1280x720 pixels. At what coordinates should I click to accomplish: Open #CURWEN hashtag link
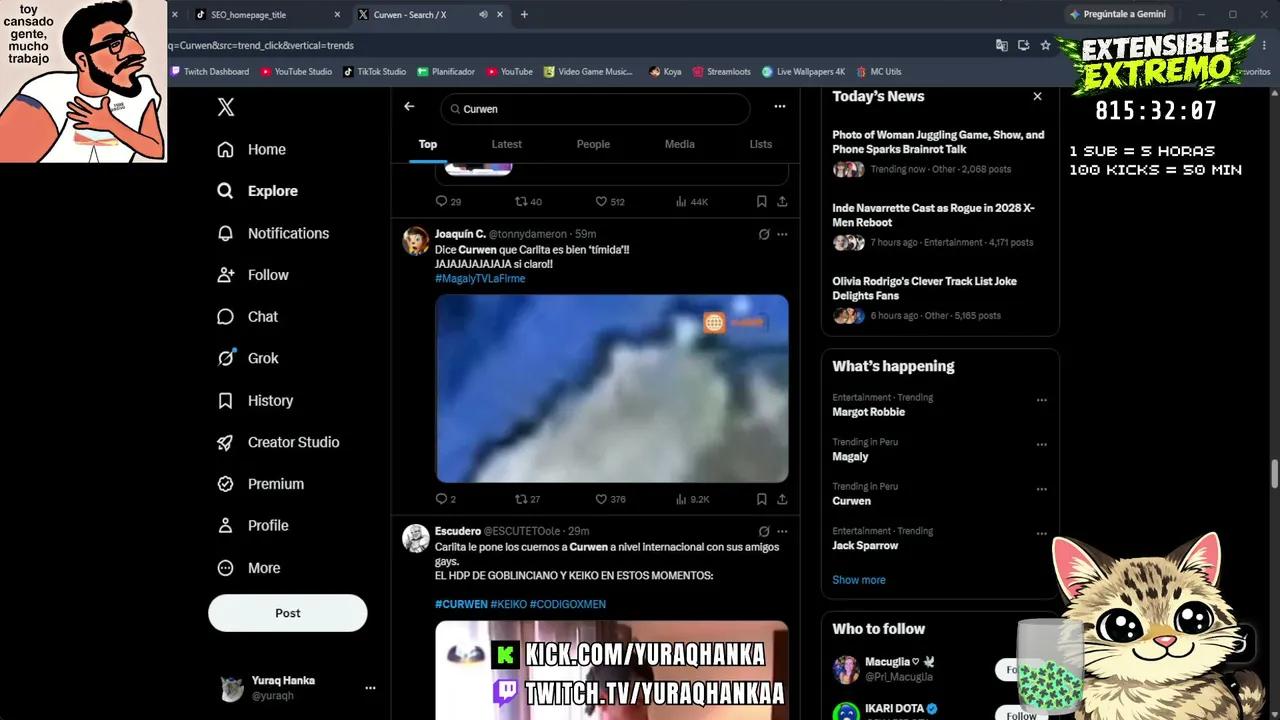point(461,604)
